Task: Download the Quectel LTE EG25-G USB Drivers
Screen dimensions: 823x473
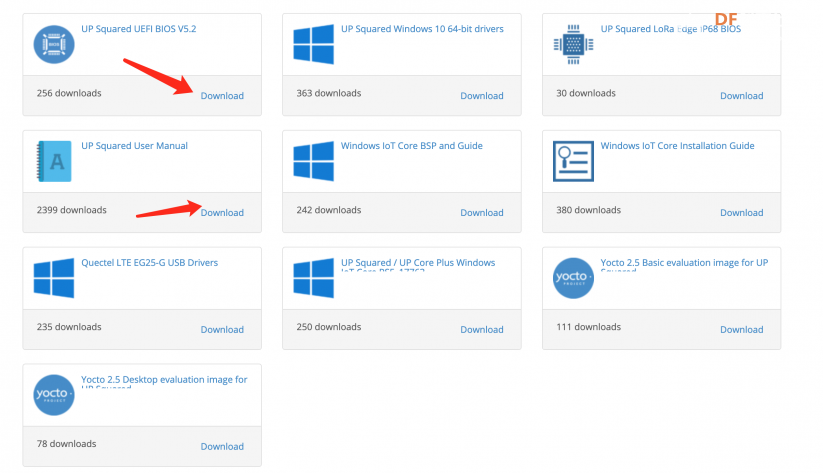Action: tap(222, 330)
